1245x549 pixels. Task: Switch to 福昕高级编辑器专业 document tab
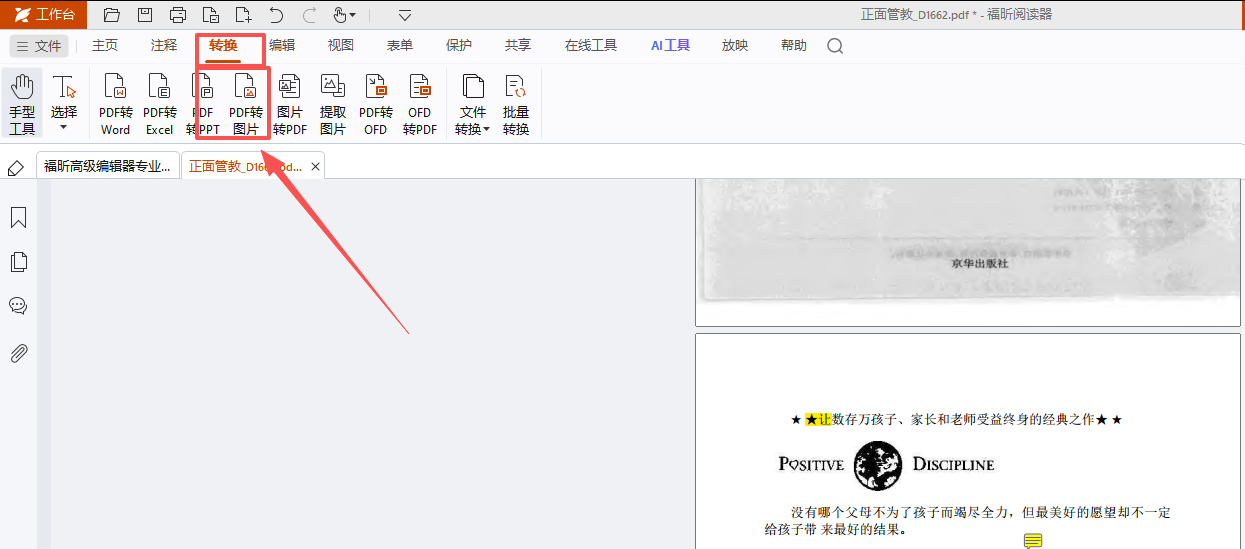(x=108, y=167)
